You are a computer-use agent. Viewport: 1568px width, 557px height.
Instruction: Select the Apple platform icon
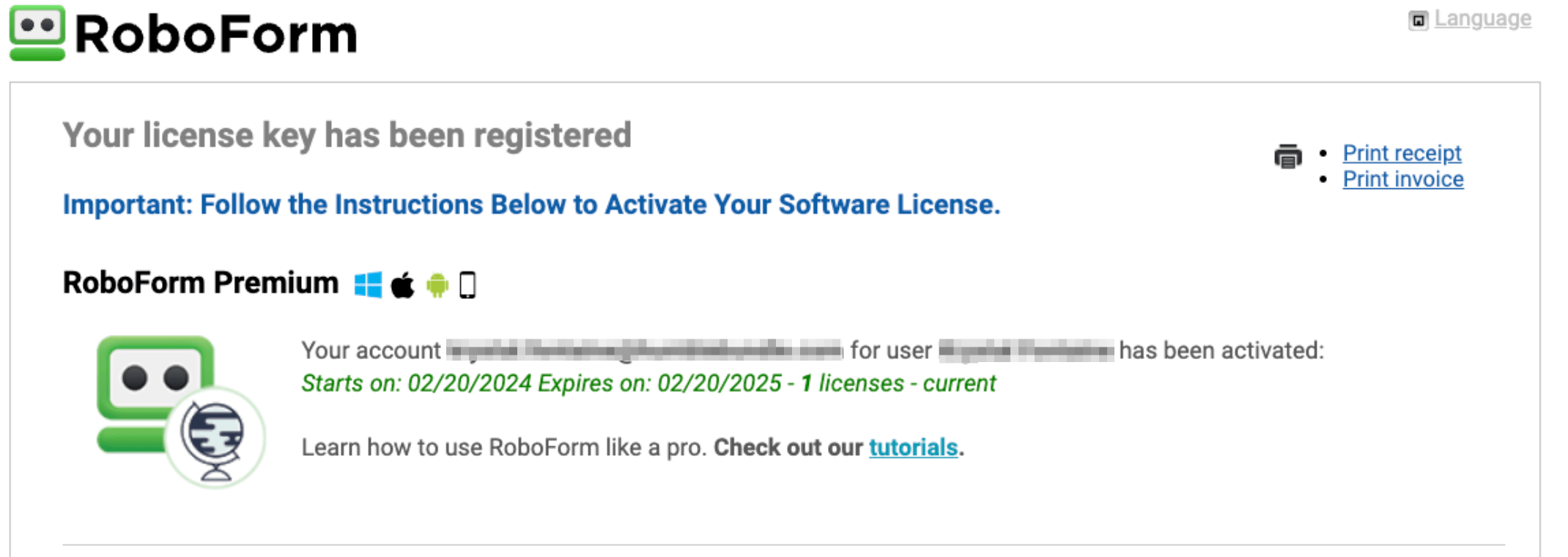(403, 284)
